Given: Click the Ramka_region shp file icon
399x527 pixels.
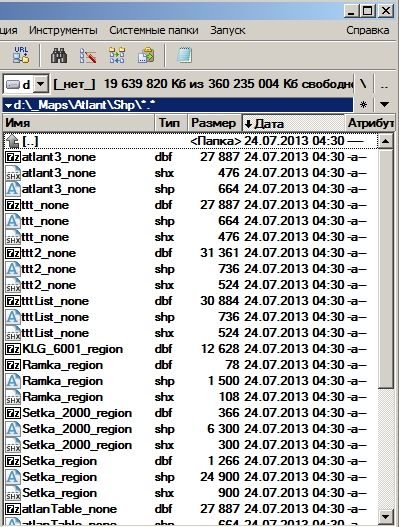Looking at the screenshot, I should point(13,381).
